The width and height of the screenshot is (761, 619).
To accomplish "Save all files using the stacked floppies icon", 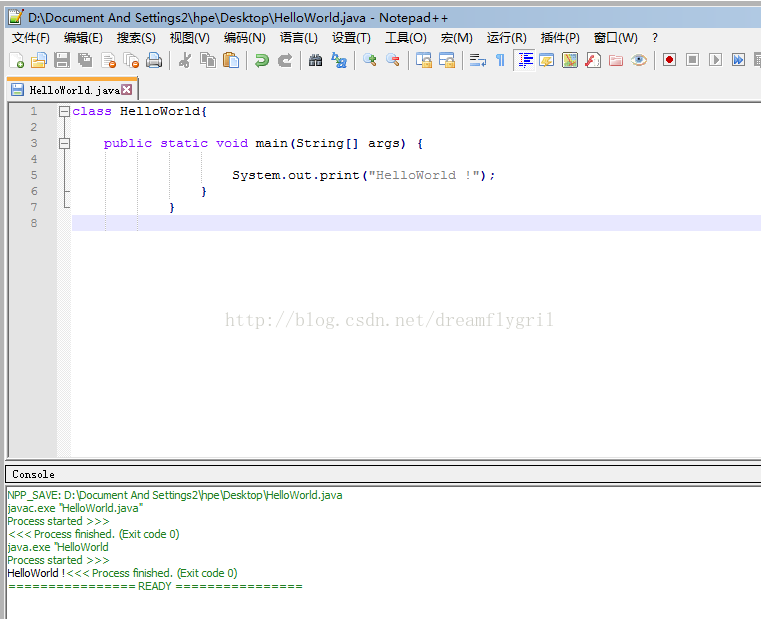I will (x=85, y=60).
